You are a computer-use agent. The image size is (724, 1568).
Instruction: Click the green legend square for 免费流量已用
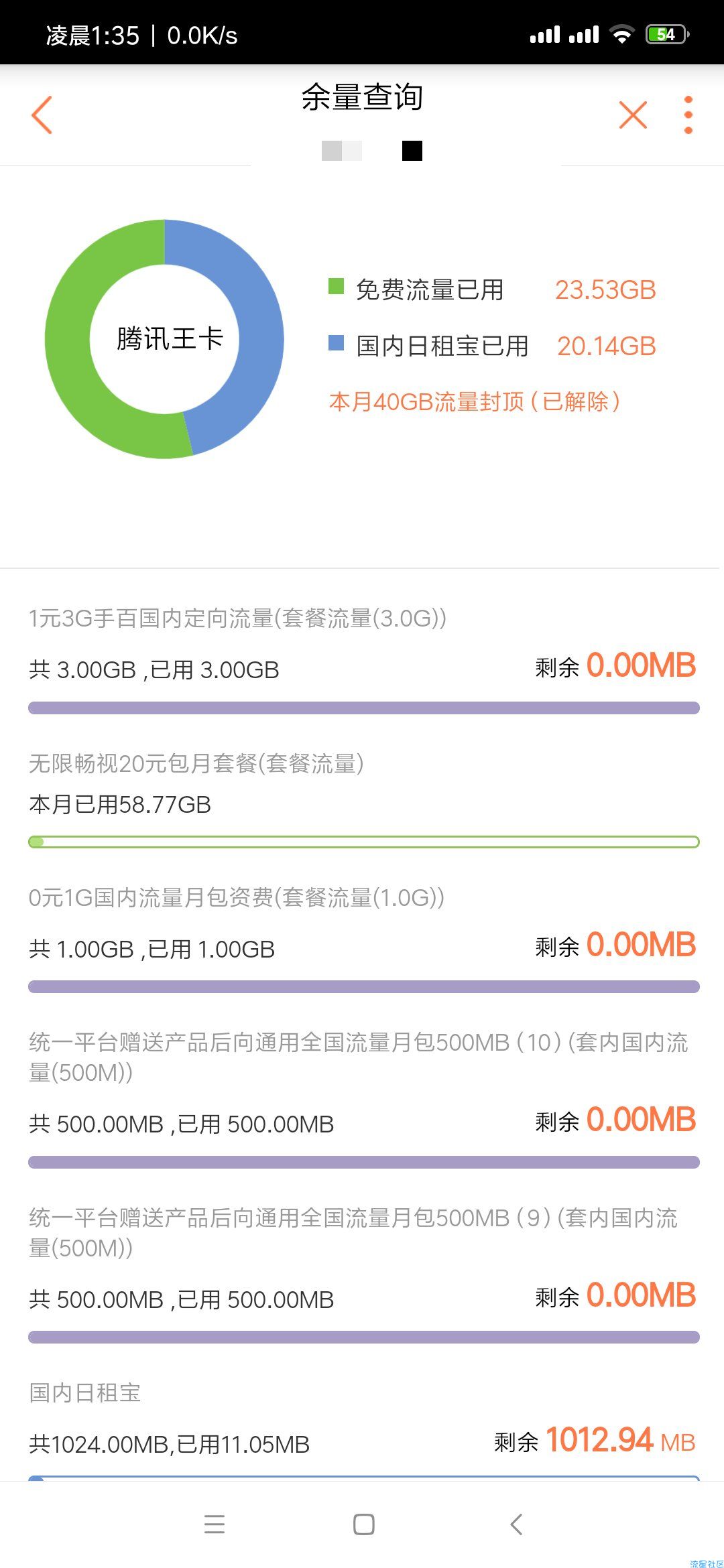[x=336, y=287]
